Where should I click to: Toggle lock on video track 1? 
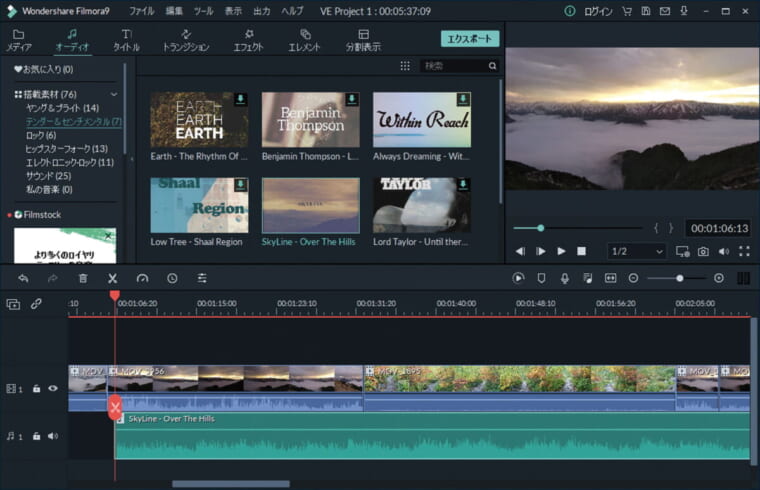click(36, 388)
